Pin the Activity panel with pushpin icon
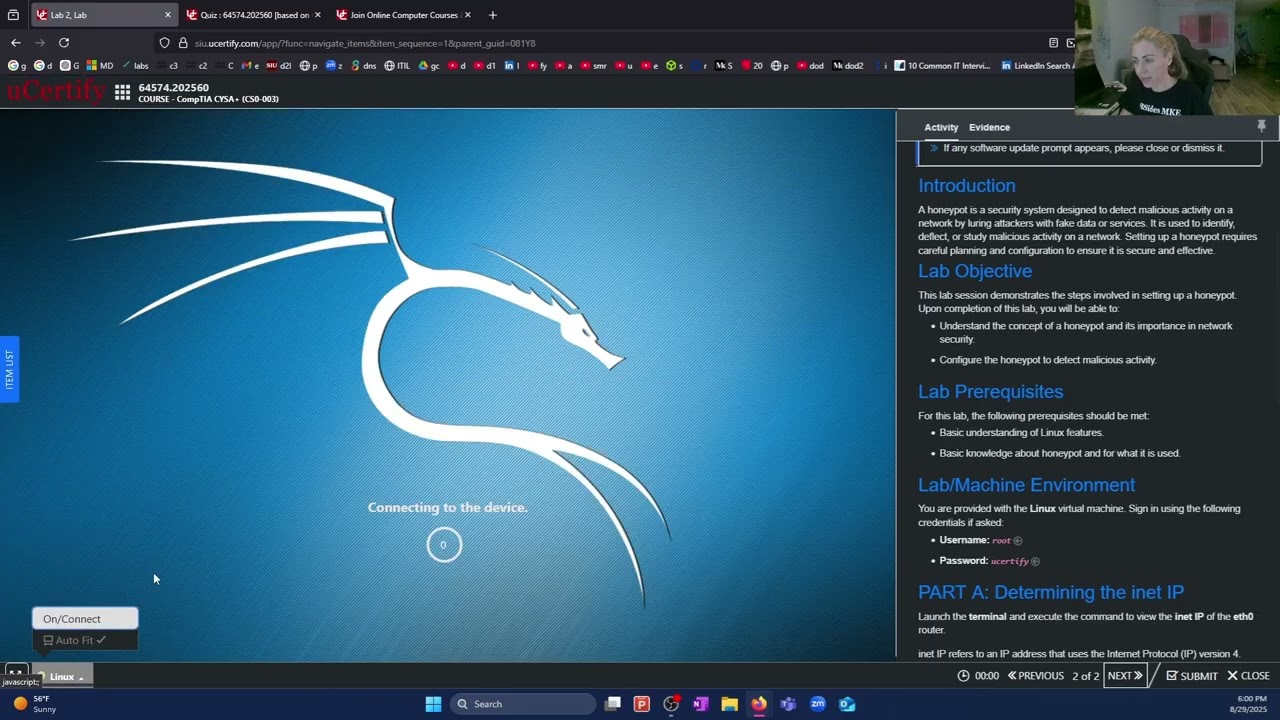Viewport: 1280px width, 720px height. coord(1261,126)
